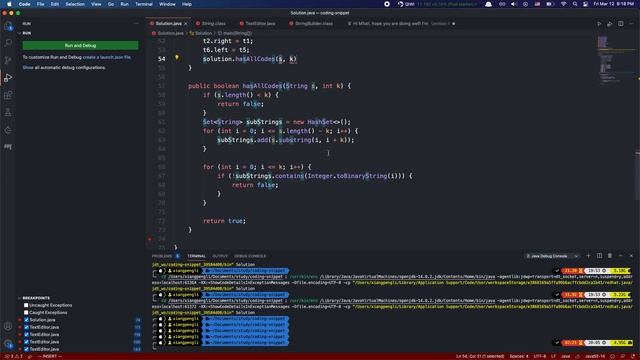Image resolution: width=640 pixels, height=360 pixels.
Task: Open the Go menu
Action: pyautogui.click(x=111, y=4)
